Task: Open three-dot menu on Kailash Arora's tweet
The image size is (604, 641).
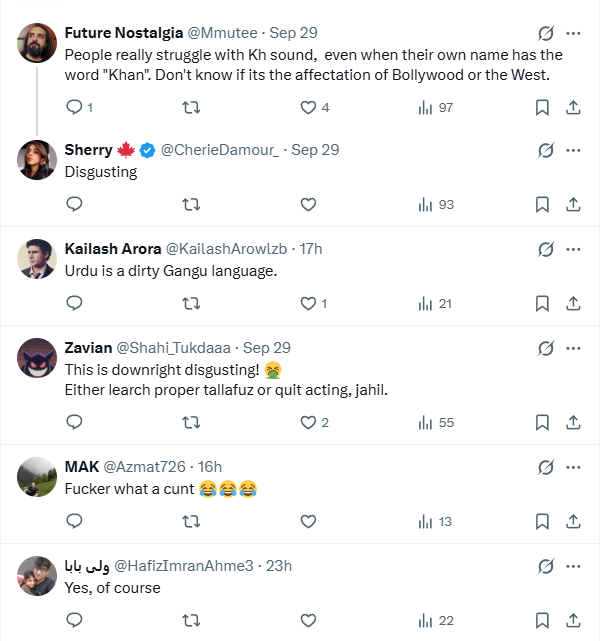Action: coord(573,249)
